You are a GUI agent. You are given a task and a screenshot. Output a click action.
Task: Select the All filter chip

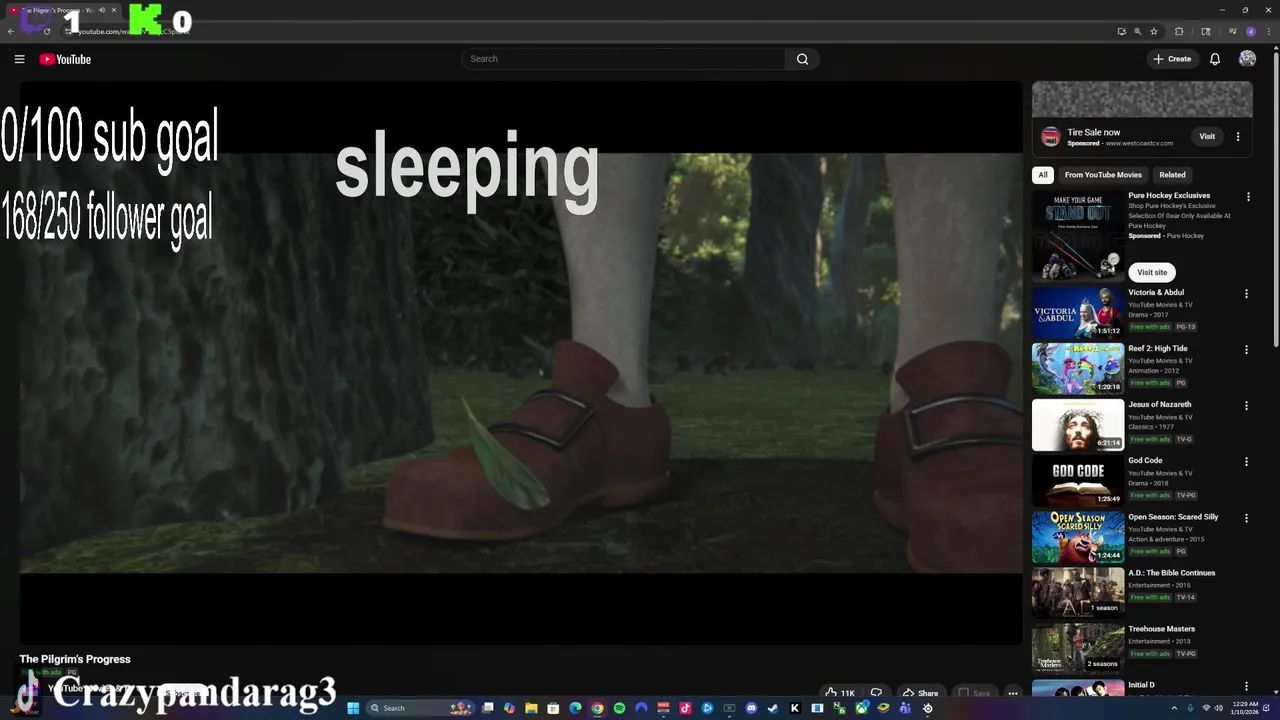coord(1043,175)
